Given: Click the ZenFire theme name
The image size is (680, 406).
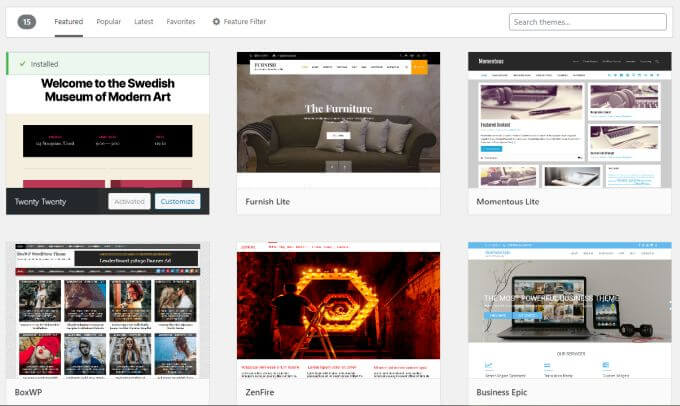Looking at the screenshot, I should (260, 392).
